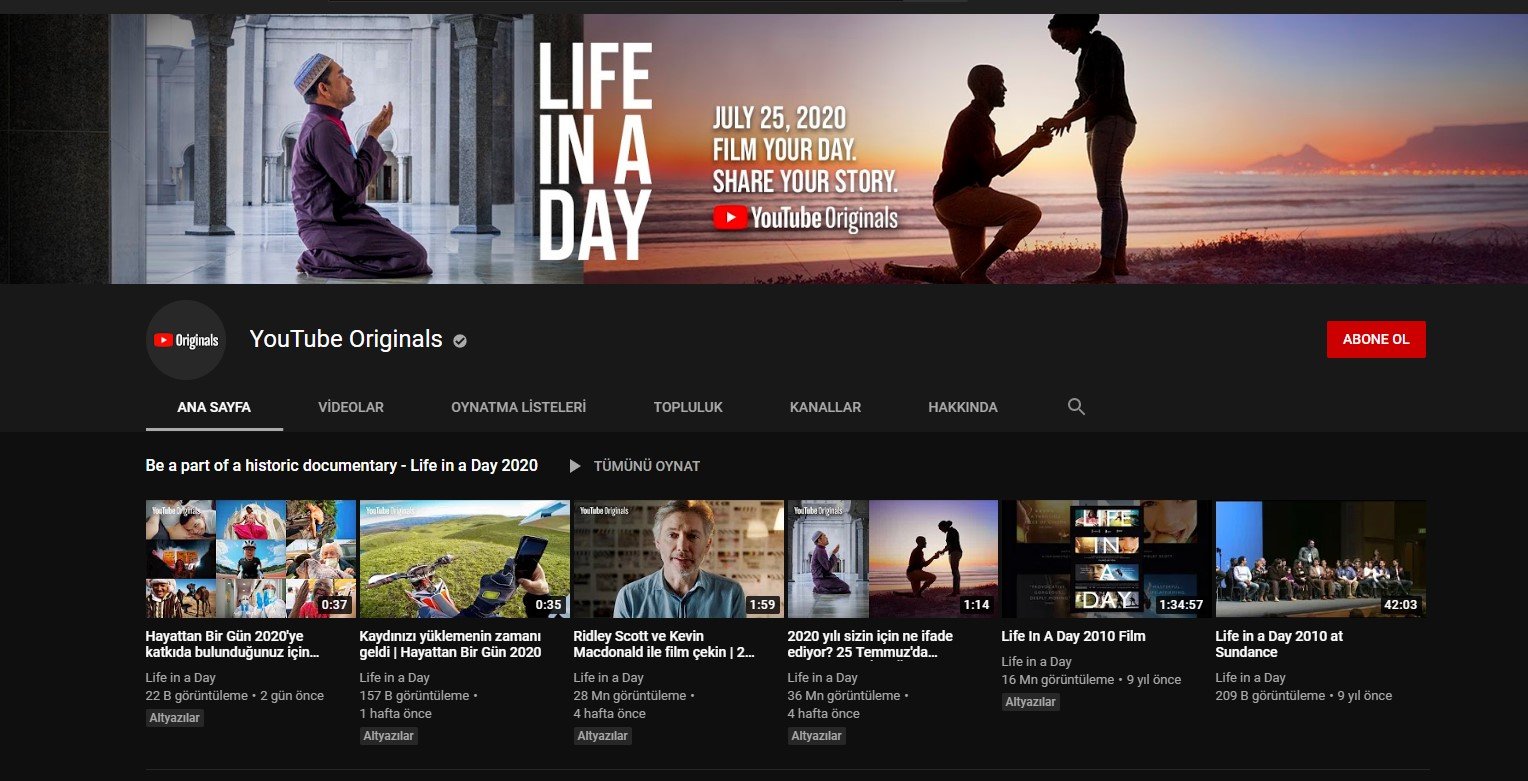Click the '209 B görüntüleme • 9 yıl önce' text
Image resolution: width=1528 pixels, height=781 pixels.
click(x=1304, y=696)
